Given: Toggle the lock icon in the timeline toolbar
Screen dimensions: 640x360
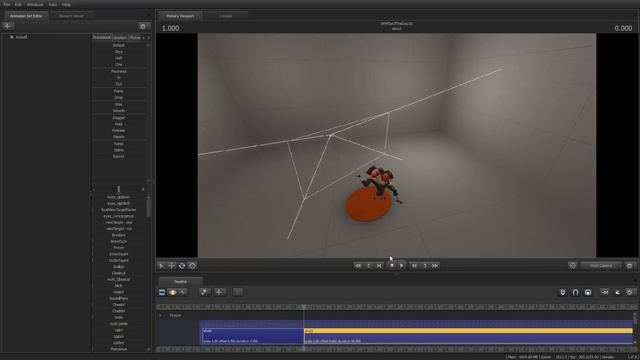Looking at the screenshot, I should (588, 292).
